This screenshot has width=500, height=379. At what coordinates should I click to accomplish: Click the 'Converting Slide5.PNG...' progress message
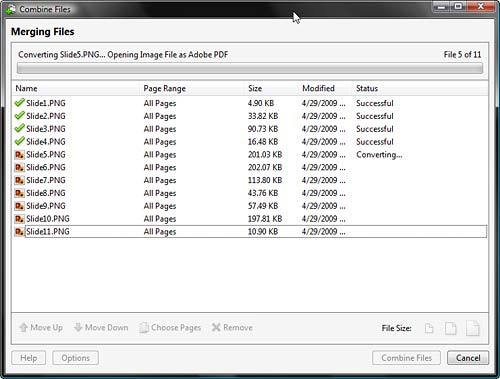tap(123, 55)
